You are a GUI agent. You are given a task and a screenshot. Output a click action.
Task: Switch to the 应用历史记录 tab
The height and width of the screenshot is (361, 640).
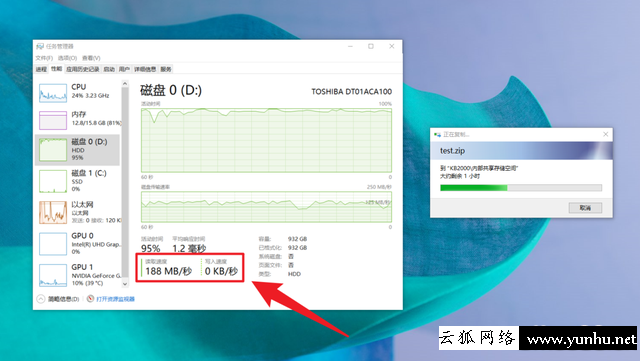[83, 69]
